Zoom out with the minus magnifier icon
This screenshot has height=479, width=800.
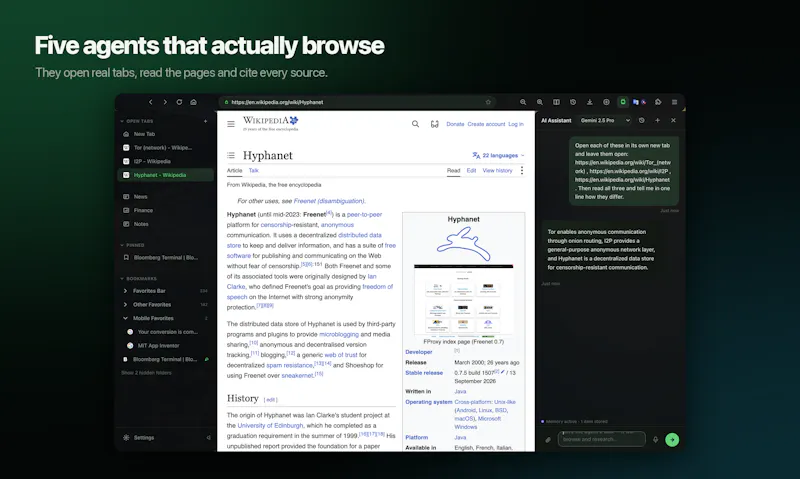click(x=523, y=102)
